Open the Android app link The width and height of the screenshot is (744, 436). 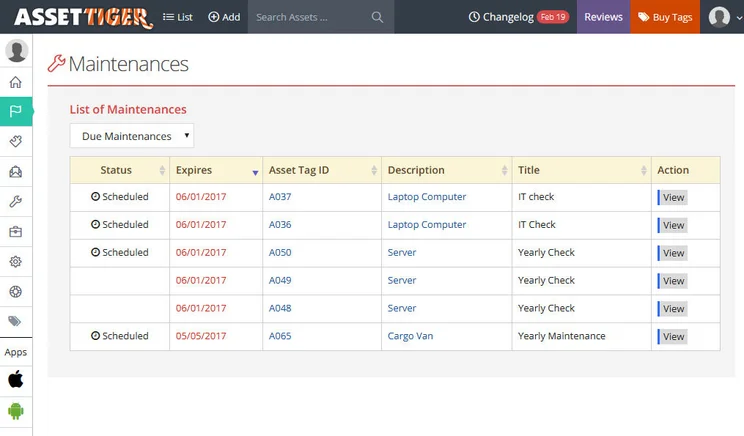16,411
